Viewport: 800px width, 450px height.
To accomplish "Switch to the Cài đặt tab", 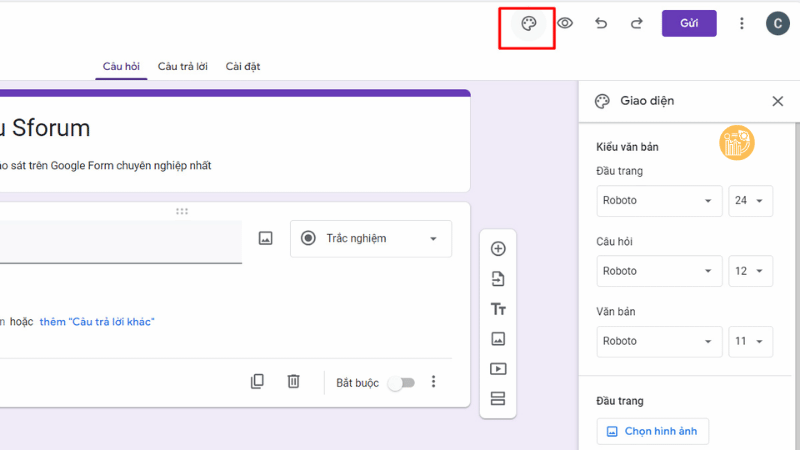I will (x=243, y=67).
